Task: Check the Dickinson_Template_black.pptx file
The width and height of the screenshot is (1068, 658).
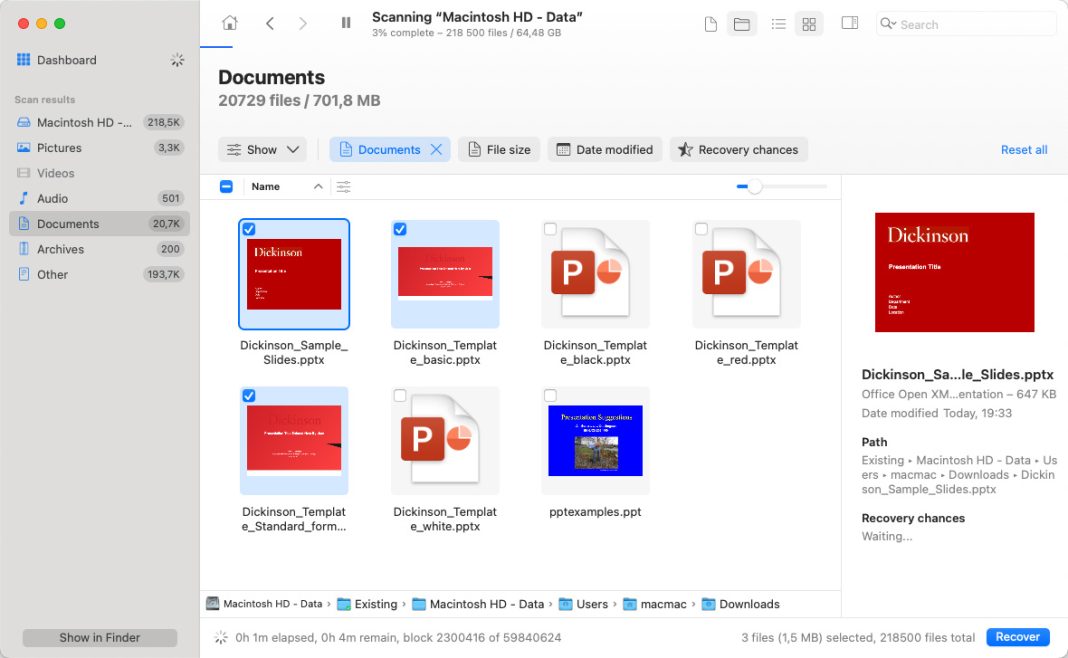Action: (550, 229)
